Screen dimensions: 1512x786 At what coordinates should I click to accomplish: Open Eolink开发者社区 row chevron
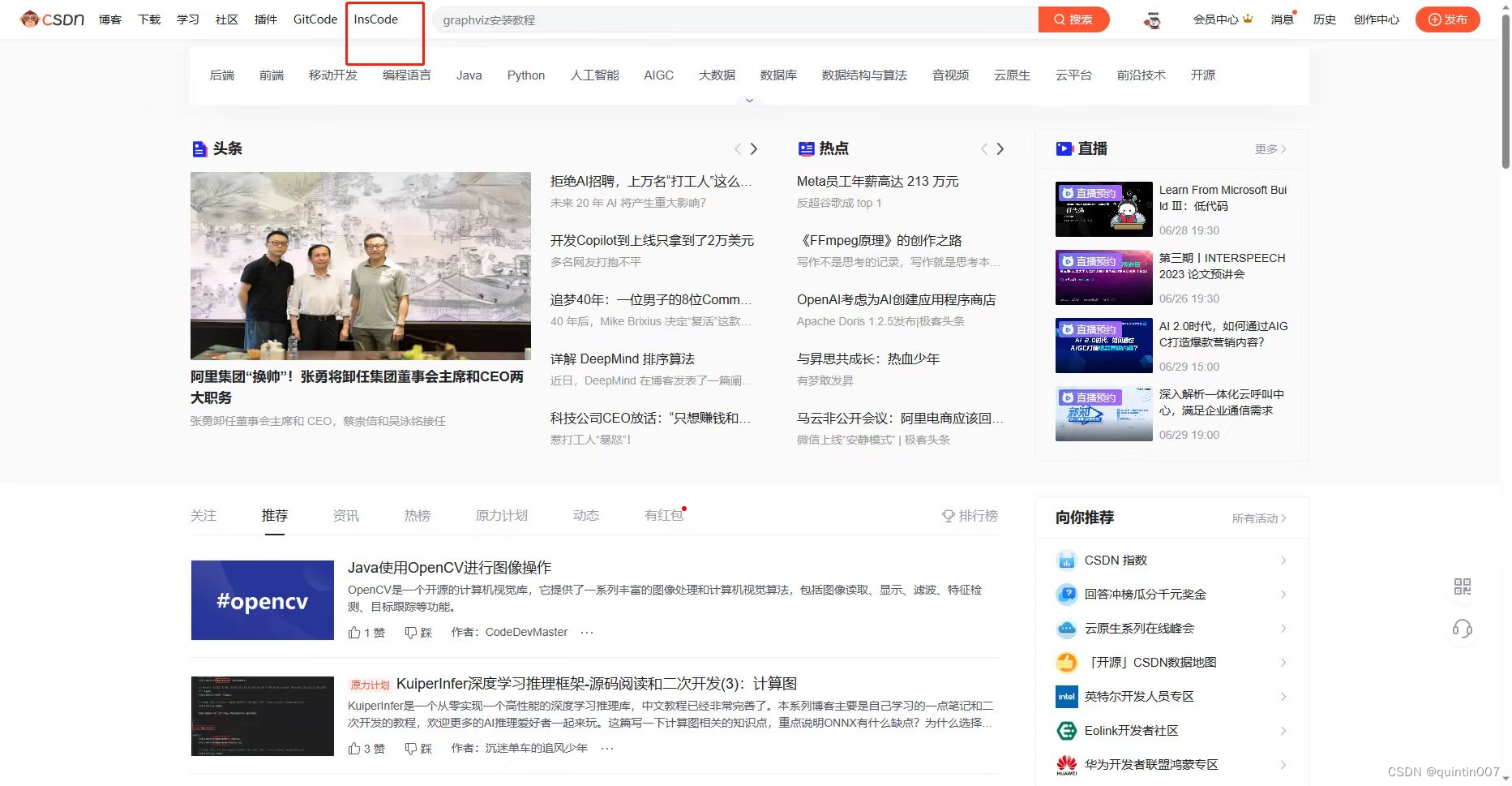tap(1283, 731)
